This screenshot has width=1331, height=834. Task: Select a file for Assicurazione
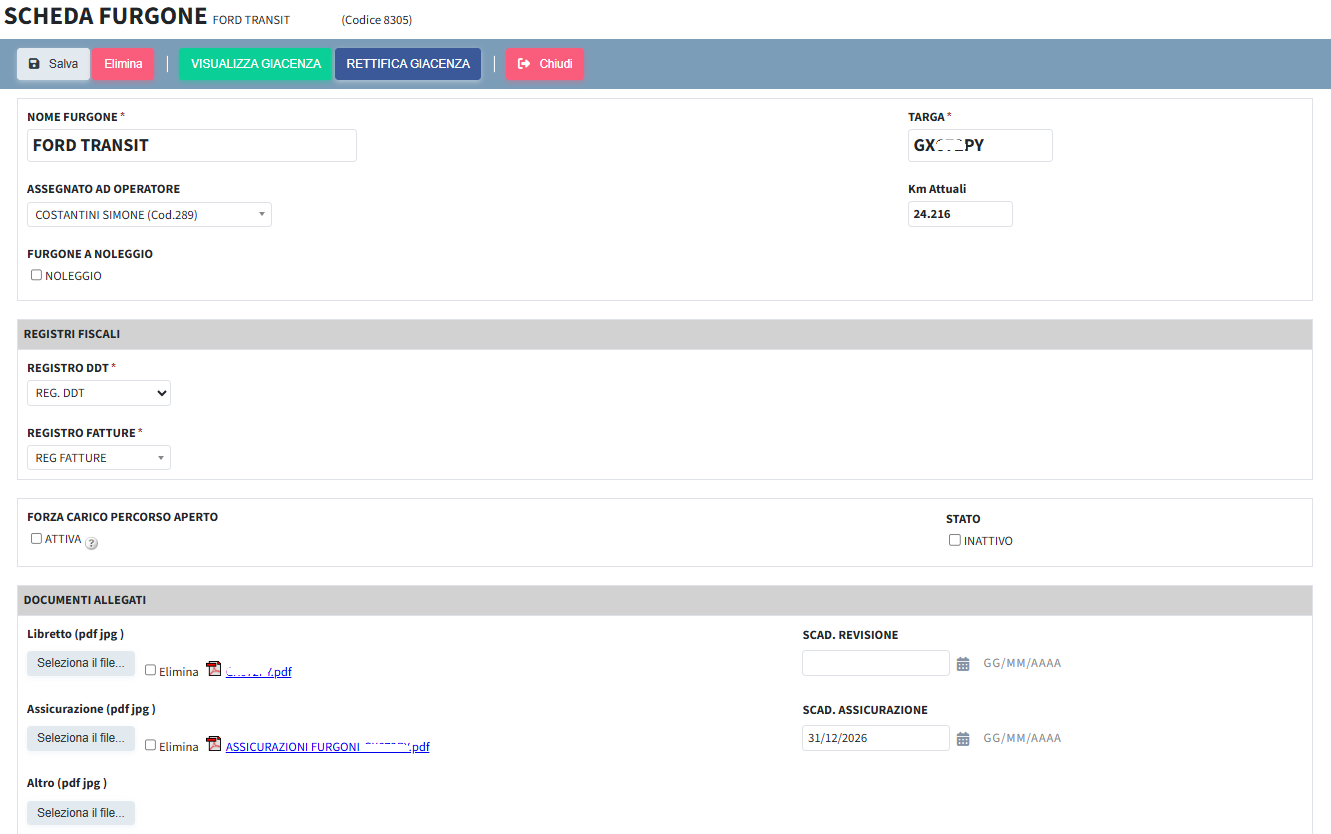click(81, 738)
